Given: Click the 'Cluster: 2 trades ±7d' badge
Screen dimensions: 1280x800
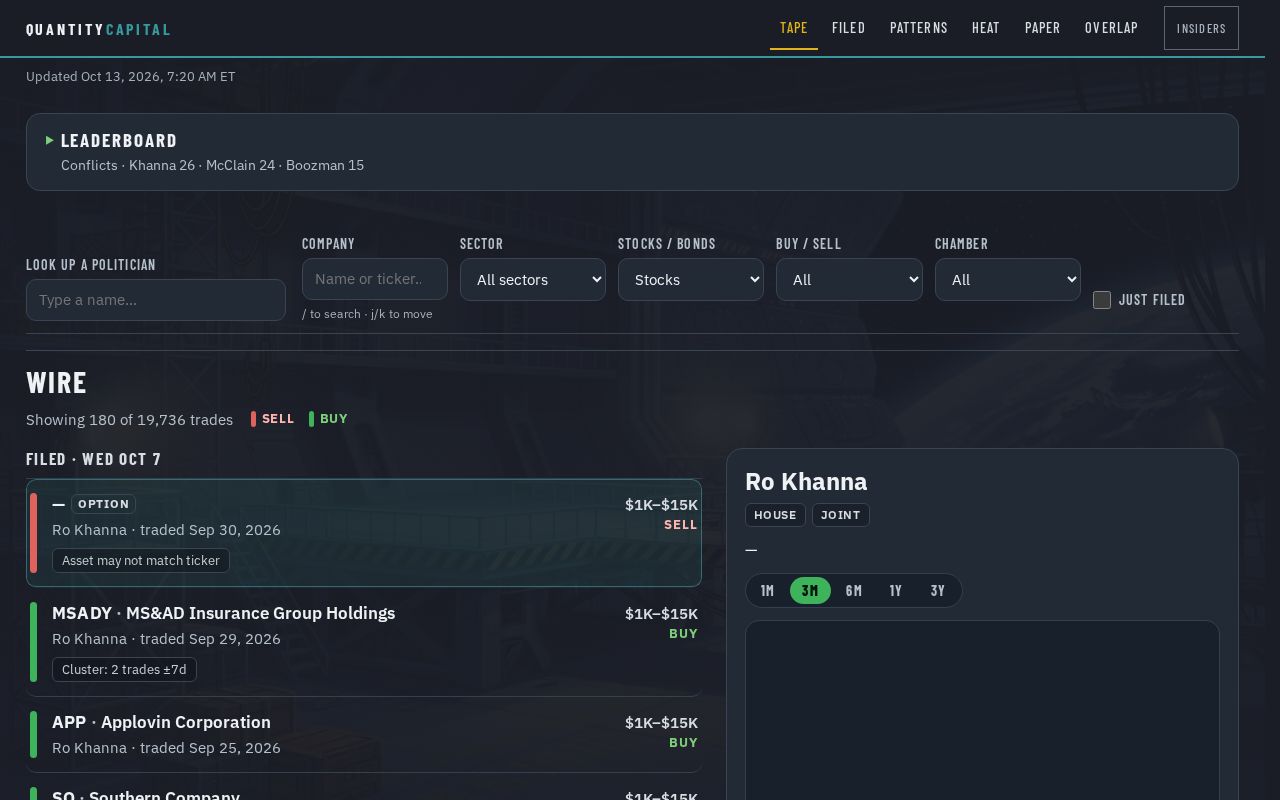Looking at the screenshot, I should 124,670.
